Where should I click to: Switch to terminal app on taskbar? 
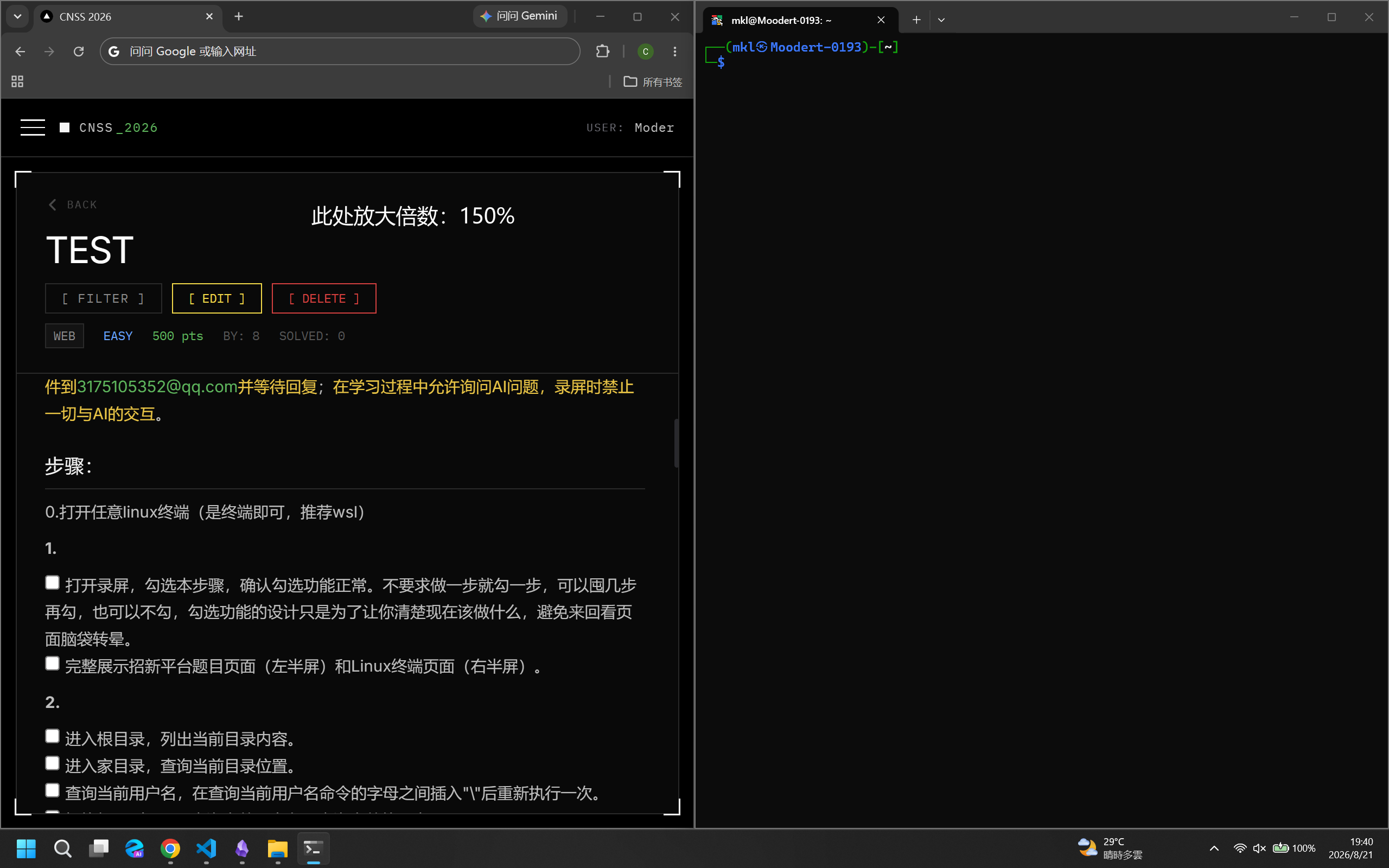pyautogui.click(x=314, y=848)
